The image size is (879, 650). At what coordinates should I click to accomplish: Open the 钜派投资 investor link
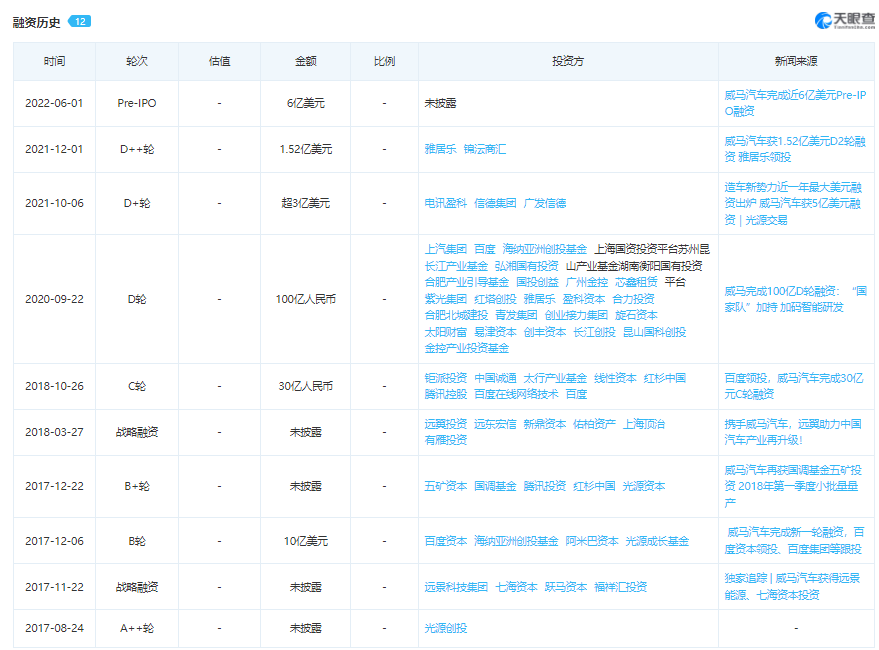coord(445,378)
